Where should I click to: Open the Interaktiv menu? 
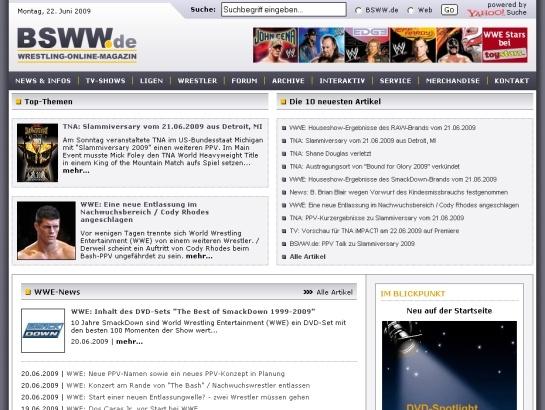tap(342, 81)
